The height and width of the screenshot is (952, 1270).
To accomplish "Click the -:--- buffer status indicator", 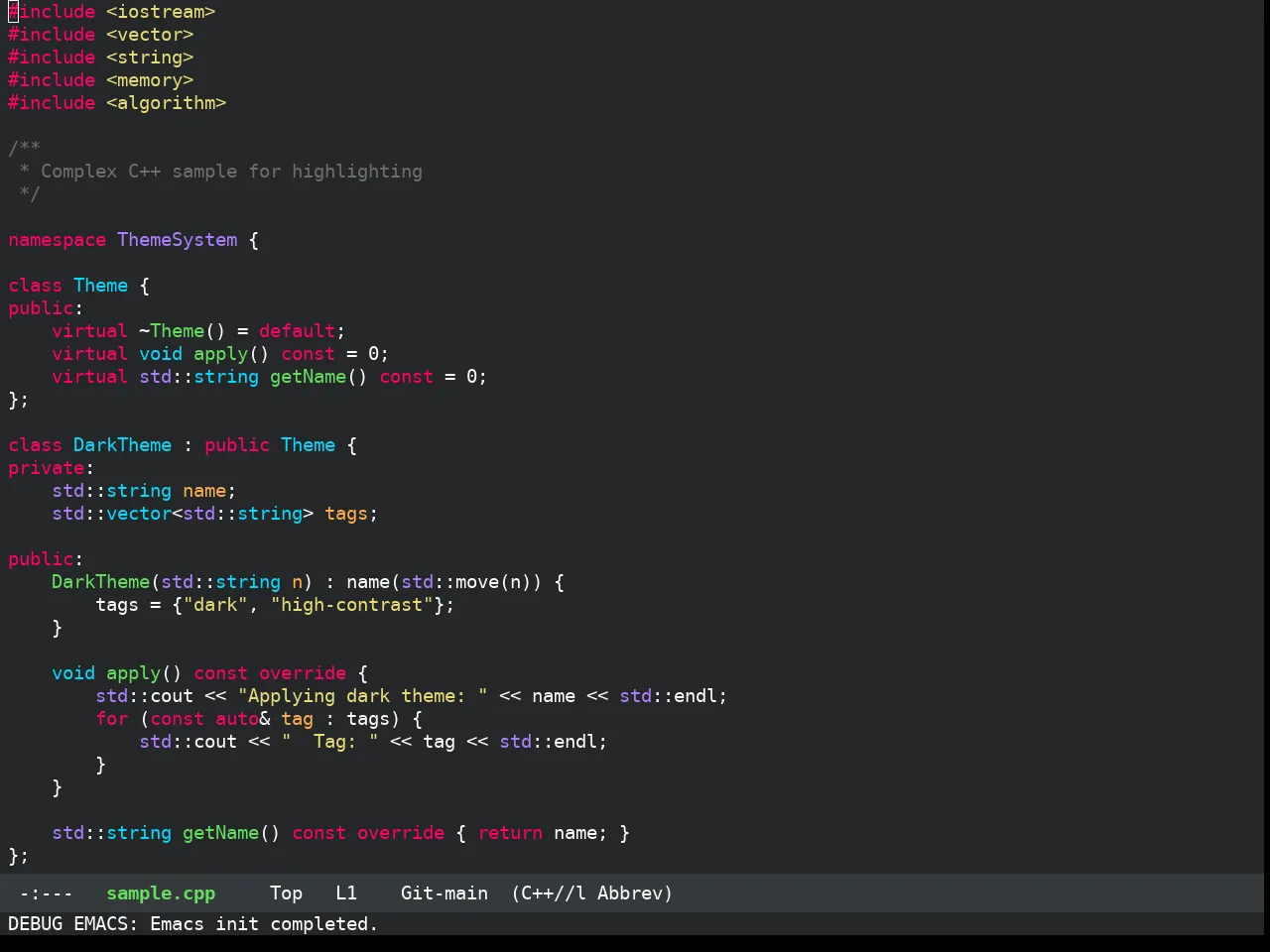I will [46, 893].
